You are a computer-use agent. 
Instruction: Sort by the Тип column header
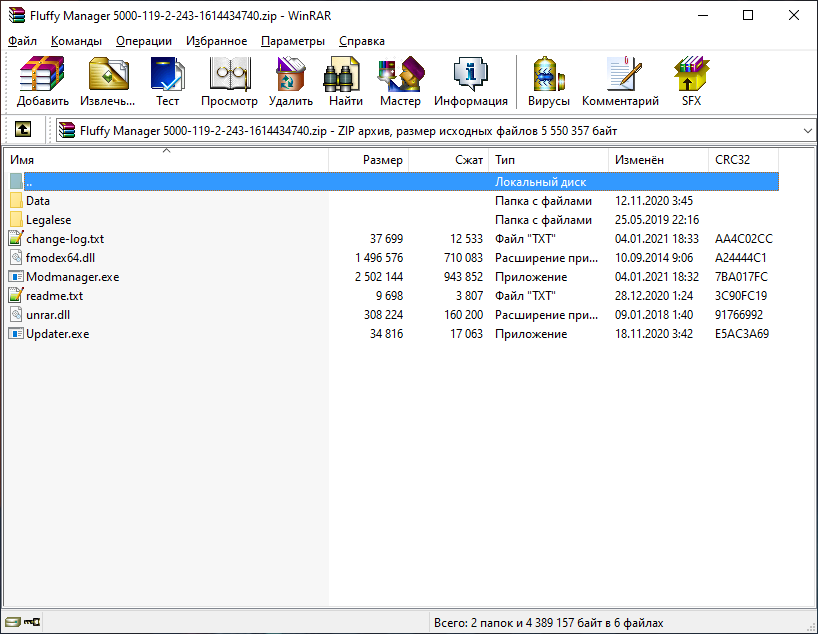(548, 160)
